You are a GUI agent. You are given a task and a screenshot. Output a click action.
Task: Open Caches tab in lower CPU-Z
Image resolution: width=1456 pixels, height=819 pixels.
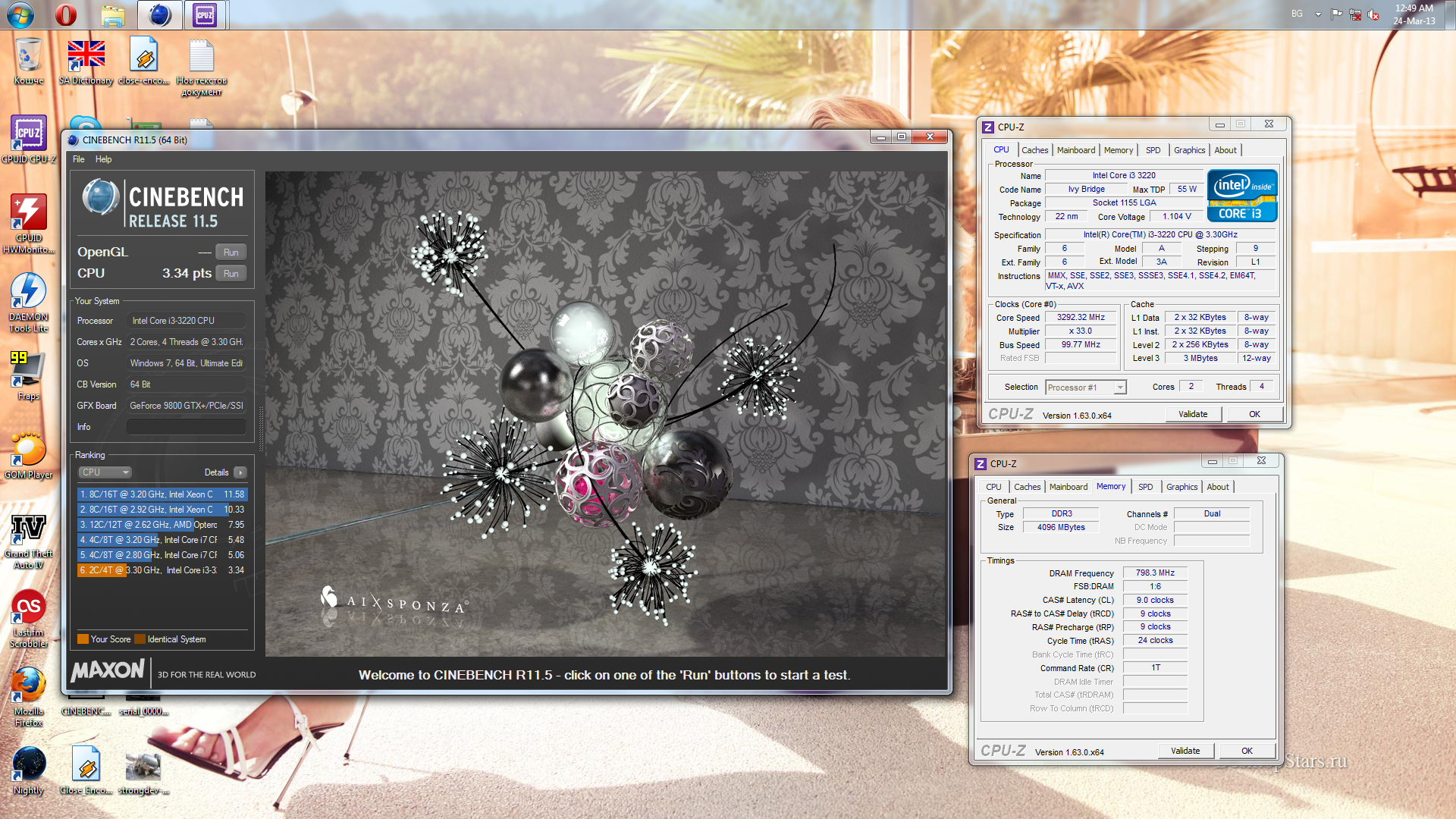[x=1027, y=487]
